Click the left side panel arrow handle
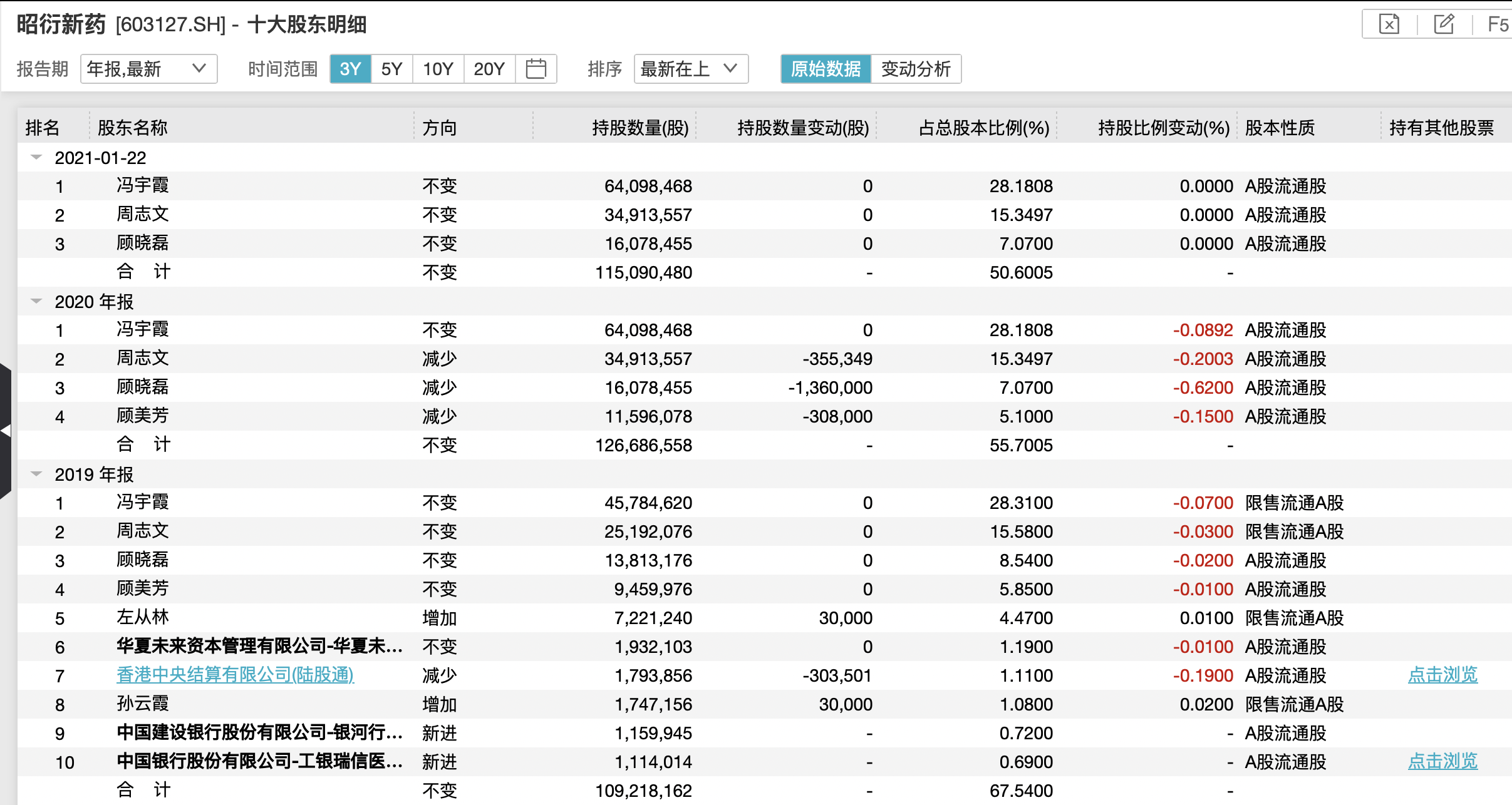 pos(6,431)
